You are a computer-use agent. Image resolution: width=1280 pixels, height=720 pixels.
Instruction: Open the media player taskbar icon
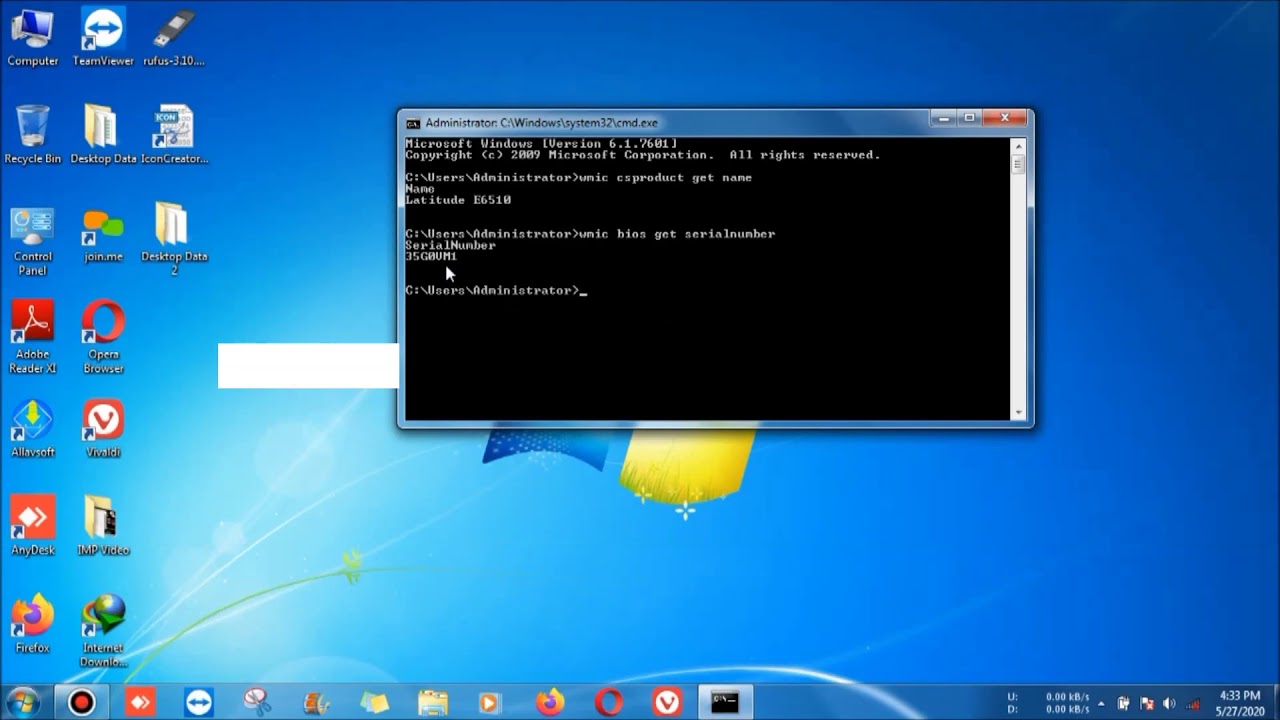(490, 702)
